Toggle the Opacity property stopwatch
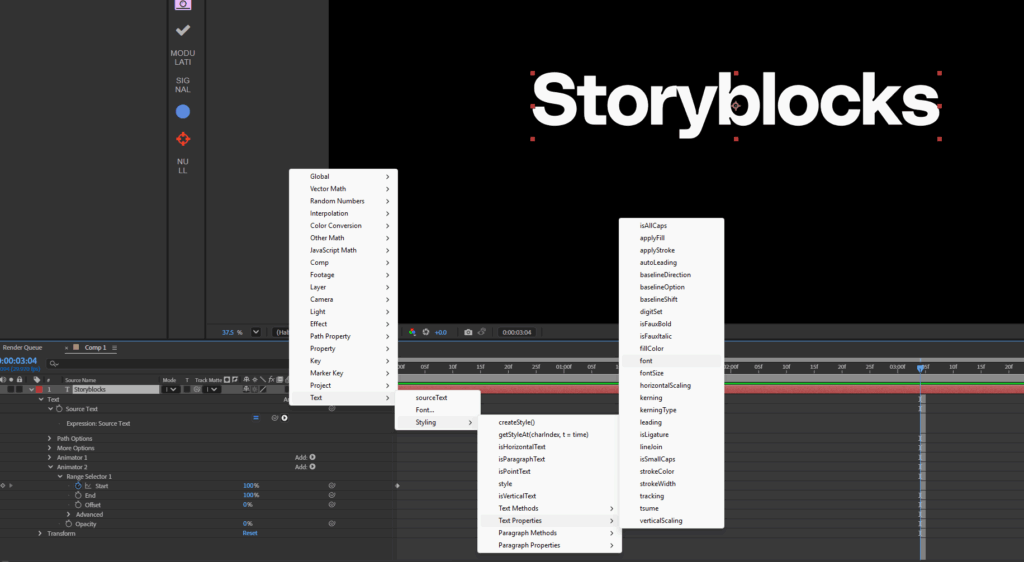The height and width of the screenshot is (562, 1024). 69,523
